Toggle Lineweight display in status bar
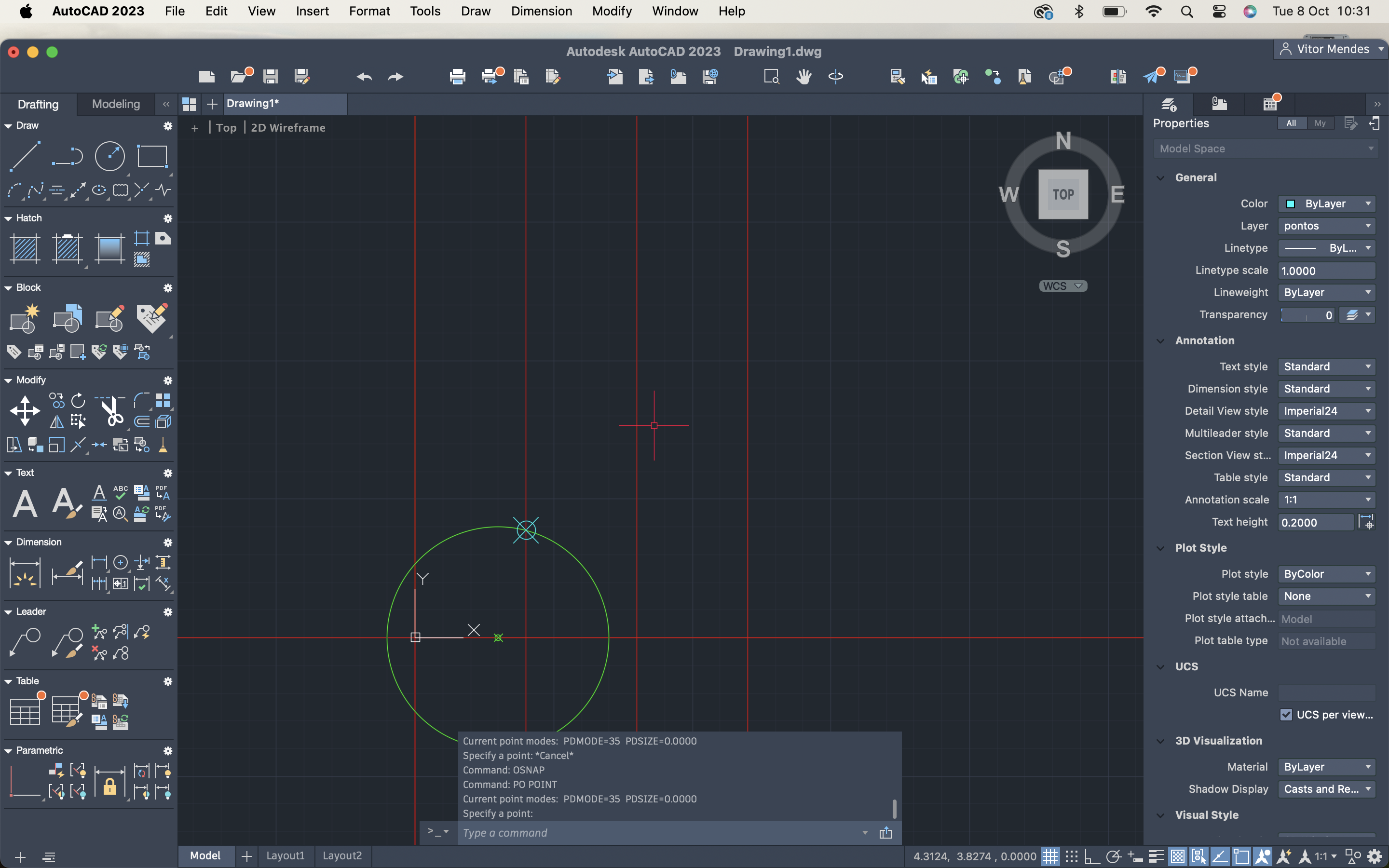The height and width of the screenshot is (868, 1389). tap(1156, 856)
